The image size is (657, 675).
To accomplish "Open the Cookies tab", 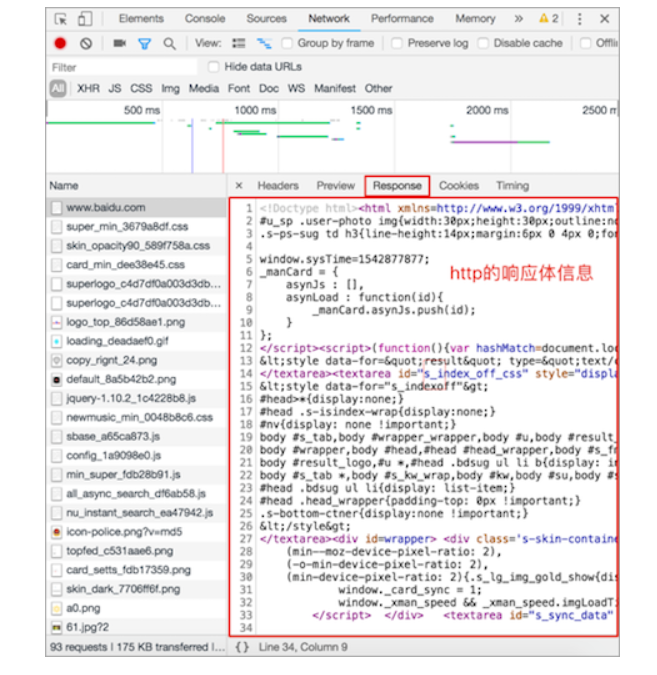I will [x=459, y=186].
